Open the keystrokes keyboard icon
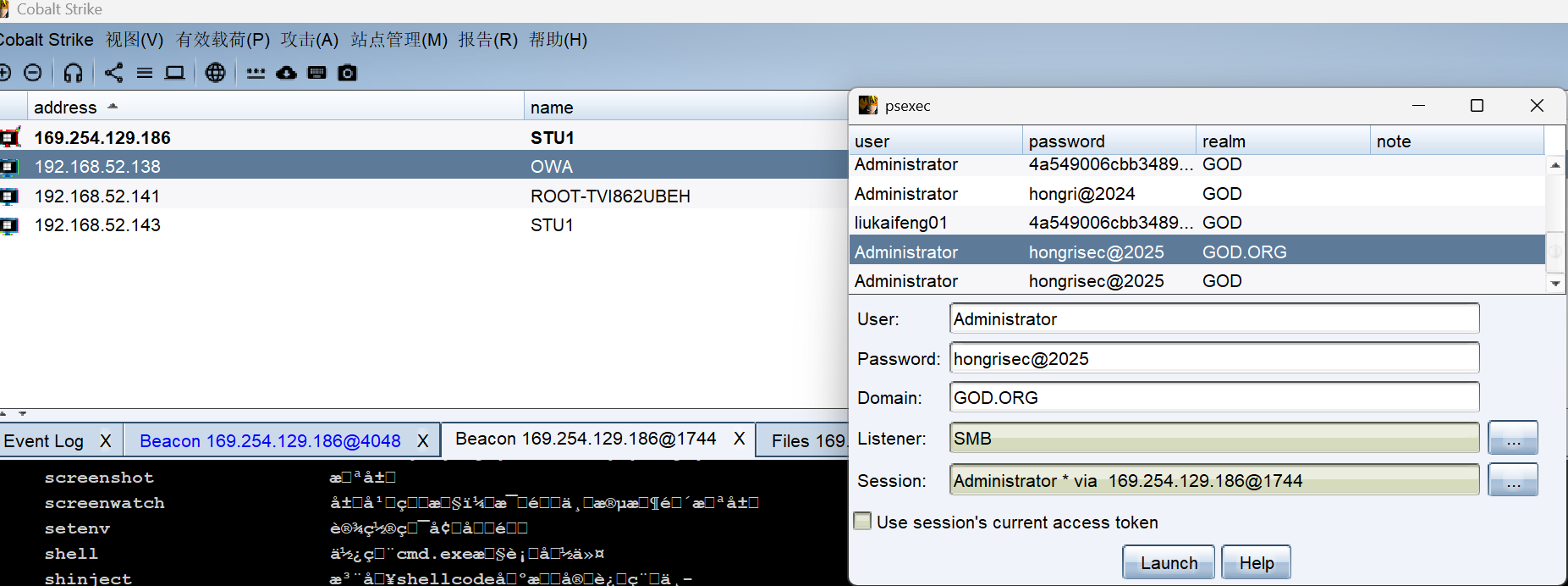This screenshot has height=586, width=1568. coord(317,73)
